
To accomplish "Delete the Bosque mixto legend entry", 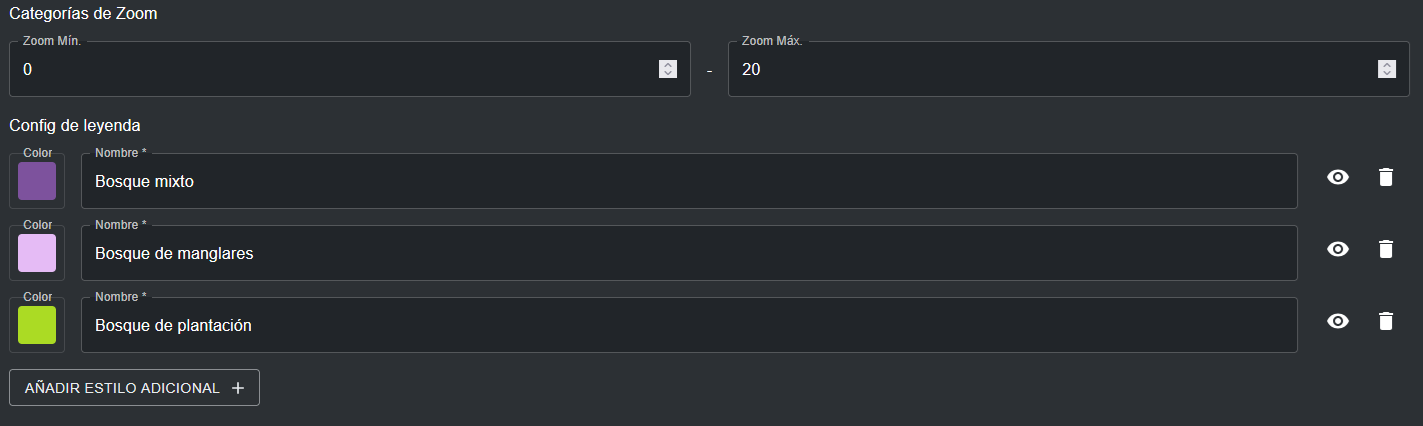I will [x=1385, y=178].
